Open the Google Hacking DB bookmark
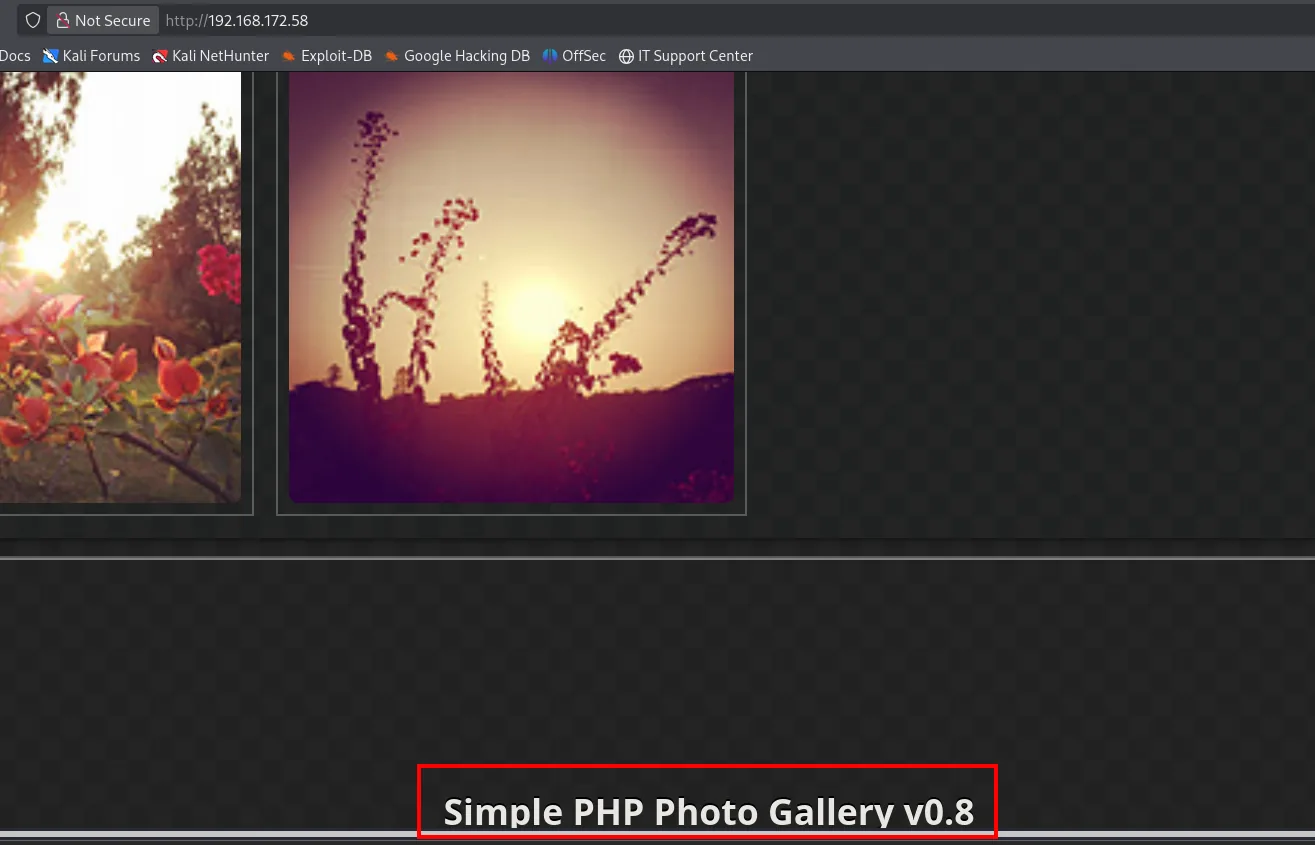 pos(457,56)
